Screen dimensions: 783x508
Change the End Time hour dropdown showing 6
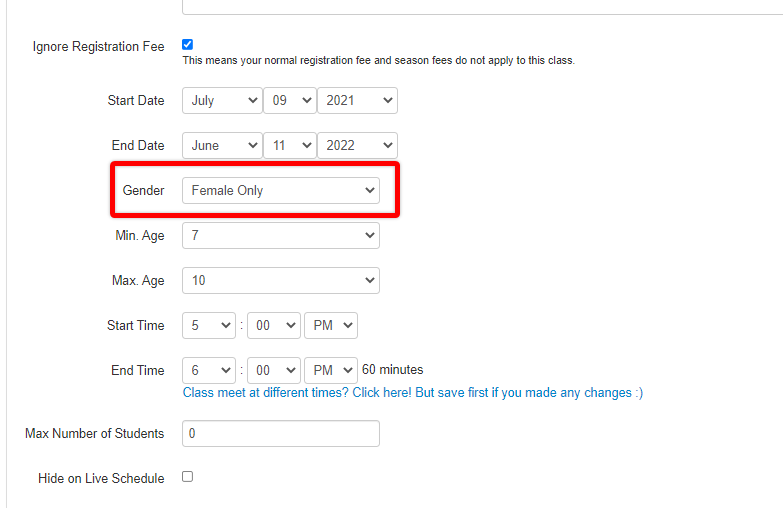click(209, 370)
